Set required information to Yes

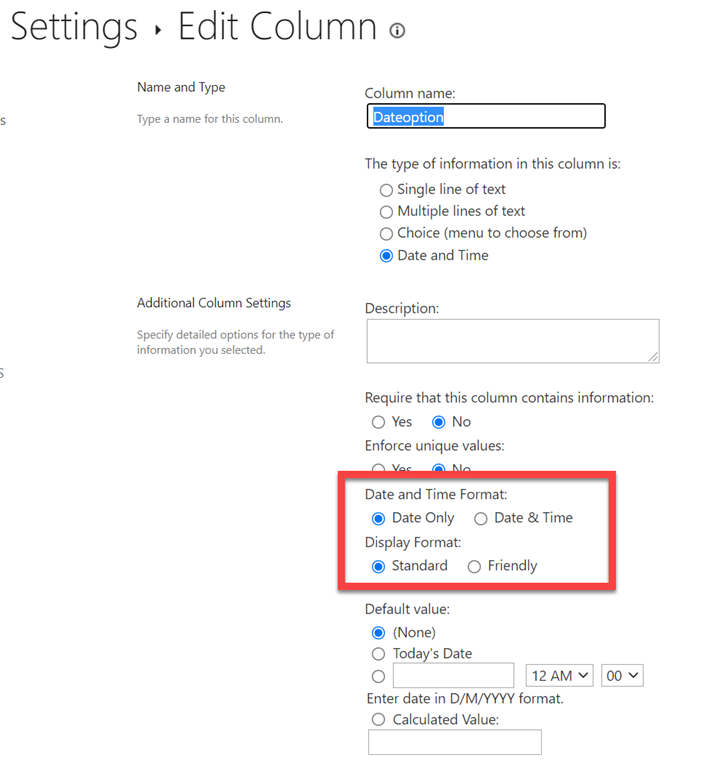coord(378,422)
